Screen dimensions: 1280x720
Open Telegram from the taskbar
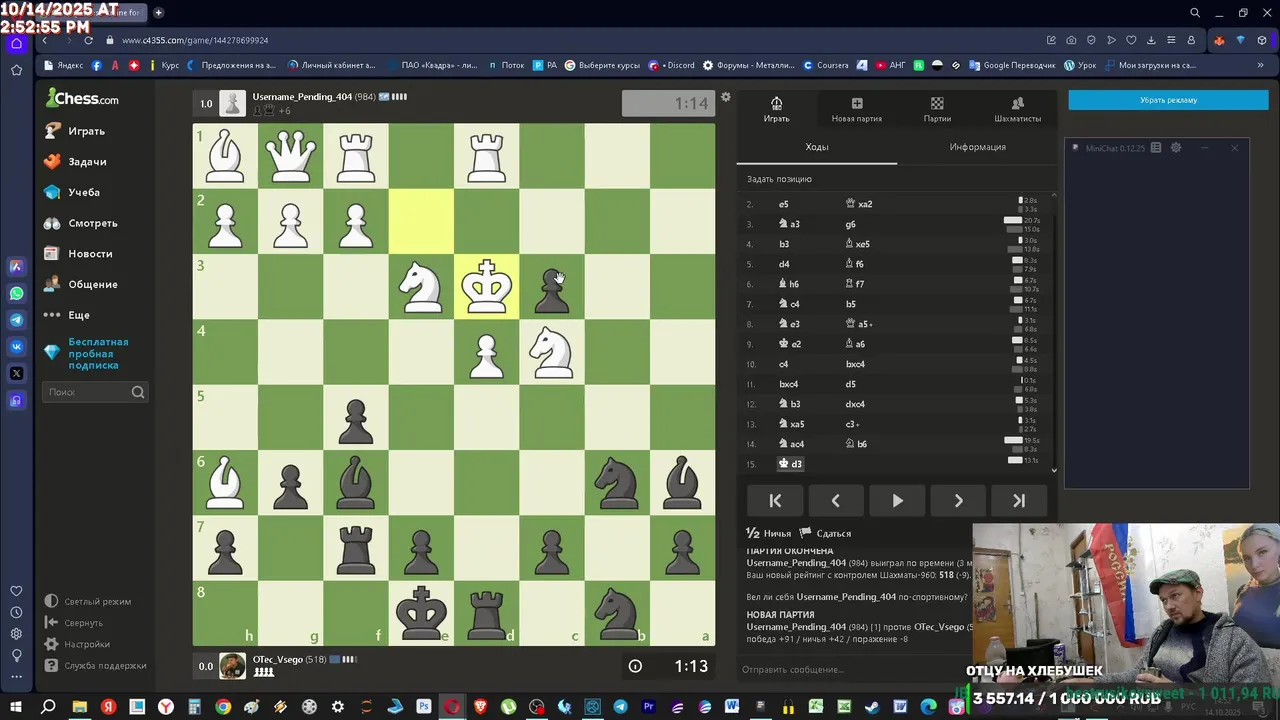620,707
